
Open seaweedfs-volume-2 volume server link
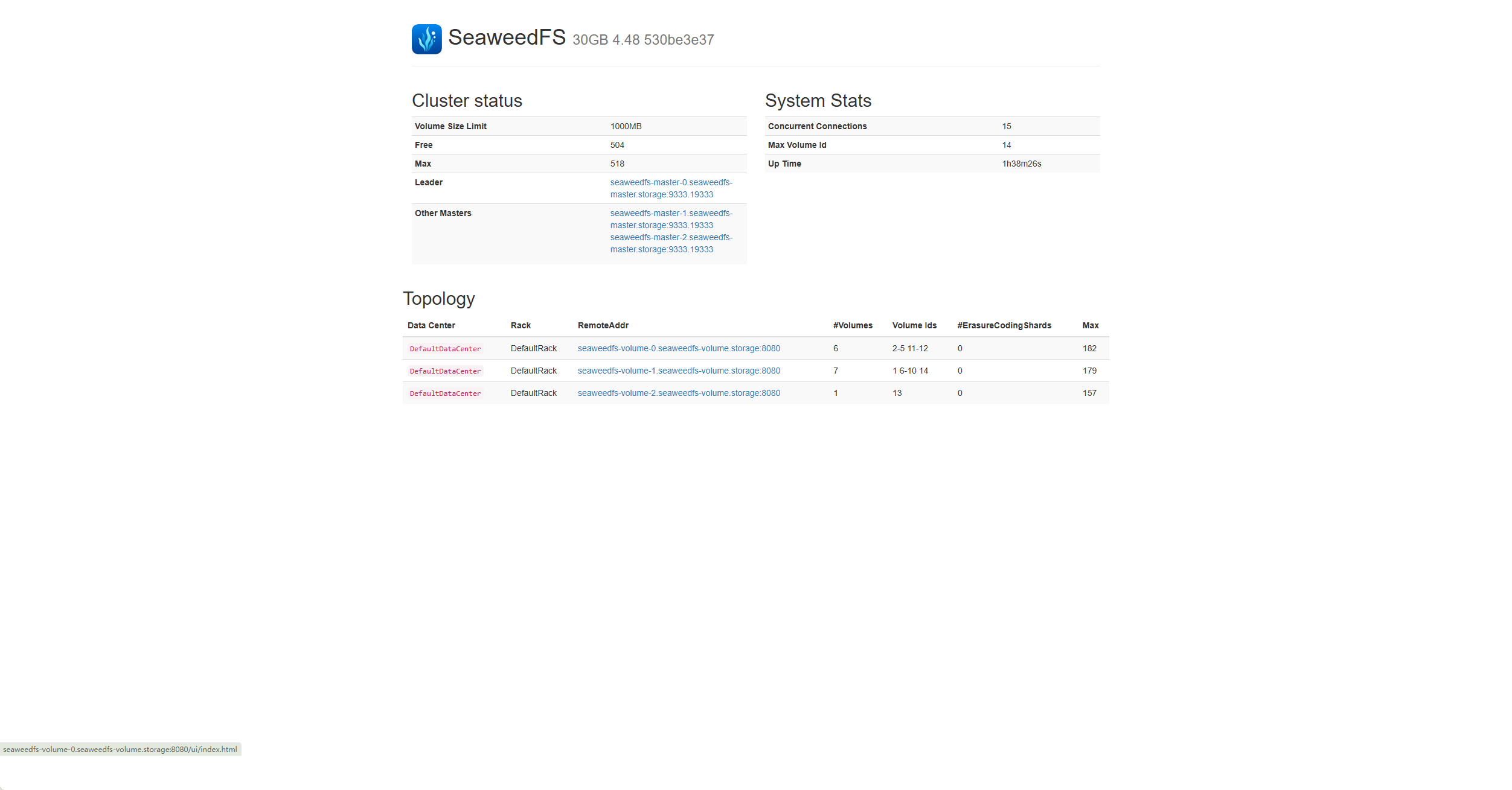679,393
